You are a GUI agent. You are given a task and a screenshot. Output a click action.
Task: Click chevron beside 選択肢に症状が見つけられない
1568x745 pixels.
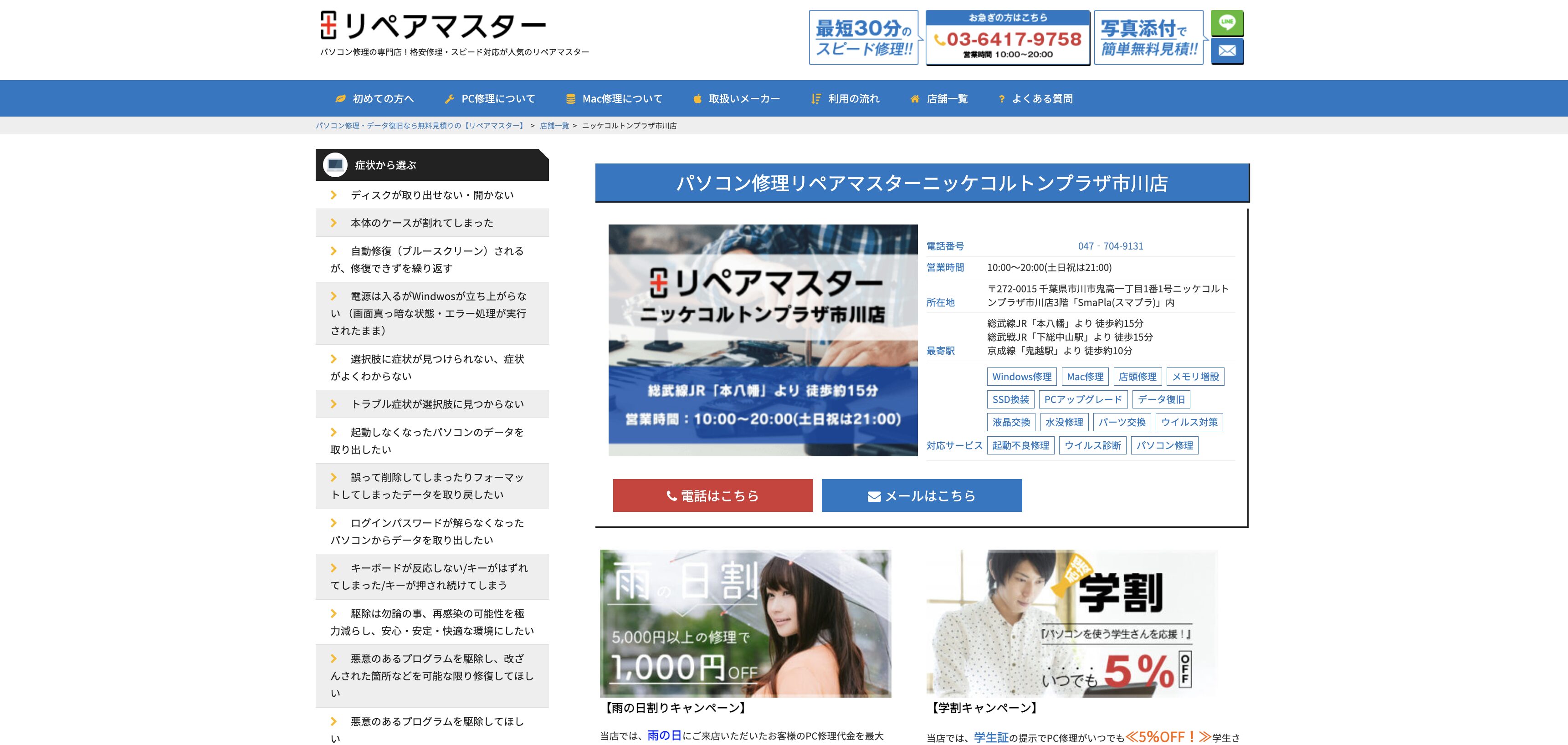pos(333,359)
